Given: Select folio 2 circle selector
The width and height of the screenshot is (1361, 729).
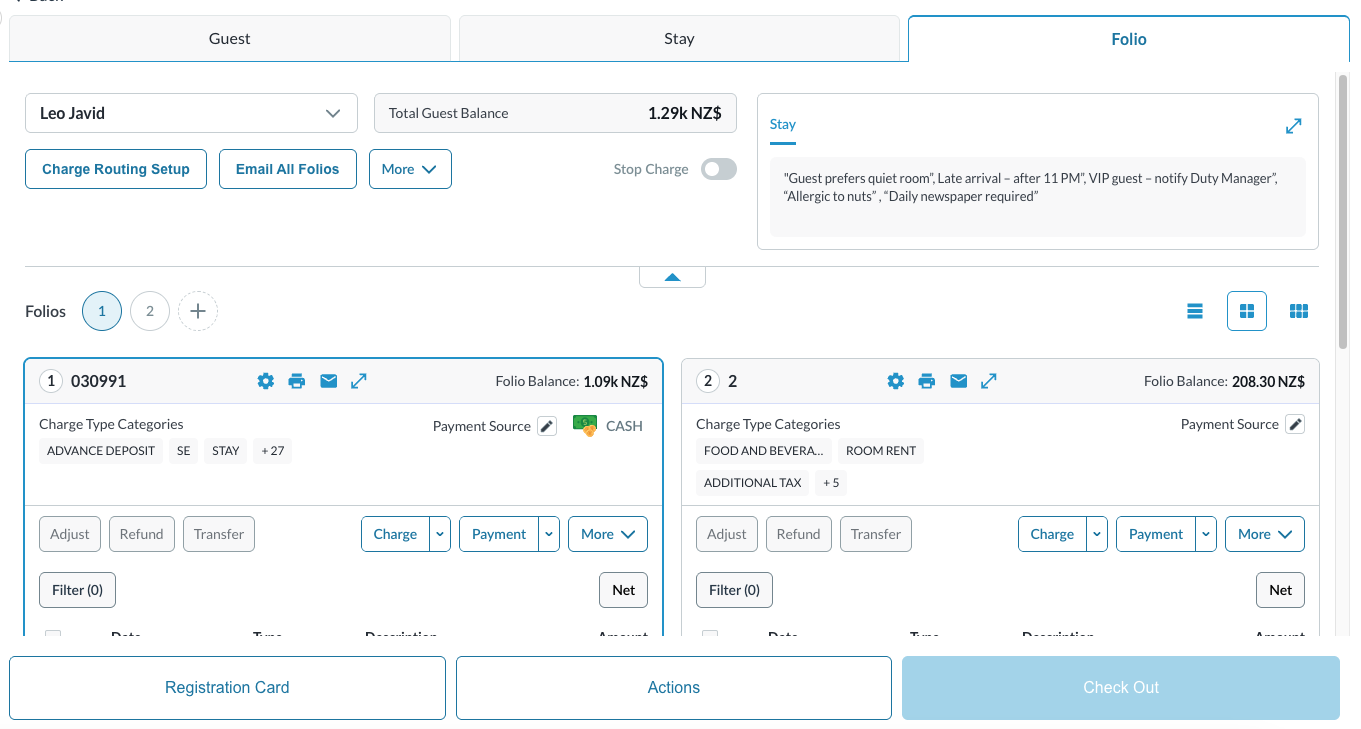Looking at the screenshot, I should (150, 311).
